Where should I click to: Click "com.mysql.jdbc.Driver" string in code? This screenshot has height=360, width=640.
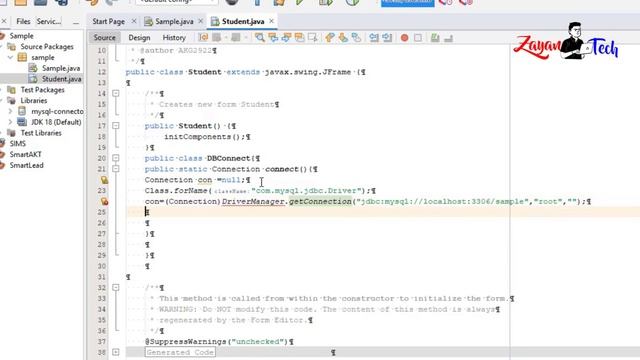pyautogui.click(x=307, y=191)
